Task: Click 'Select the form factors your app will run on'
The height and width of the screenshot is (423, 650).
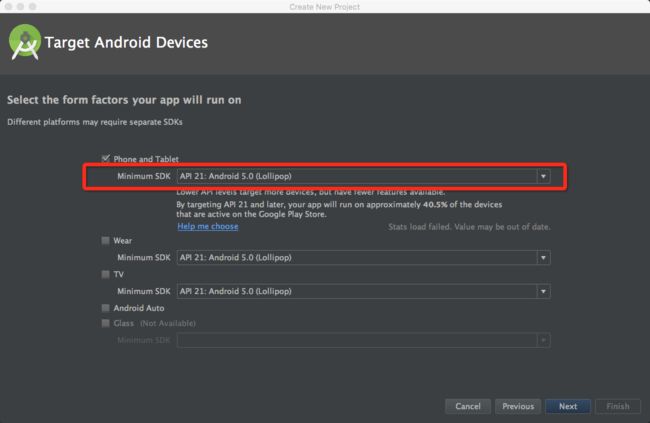Action: [x=124, y=100]
